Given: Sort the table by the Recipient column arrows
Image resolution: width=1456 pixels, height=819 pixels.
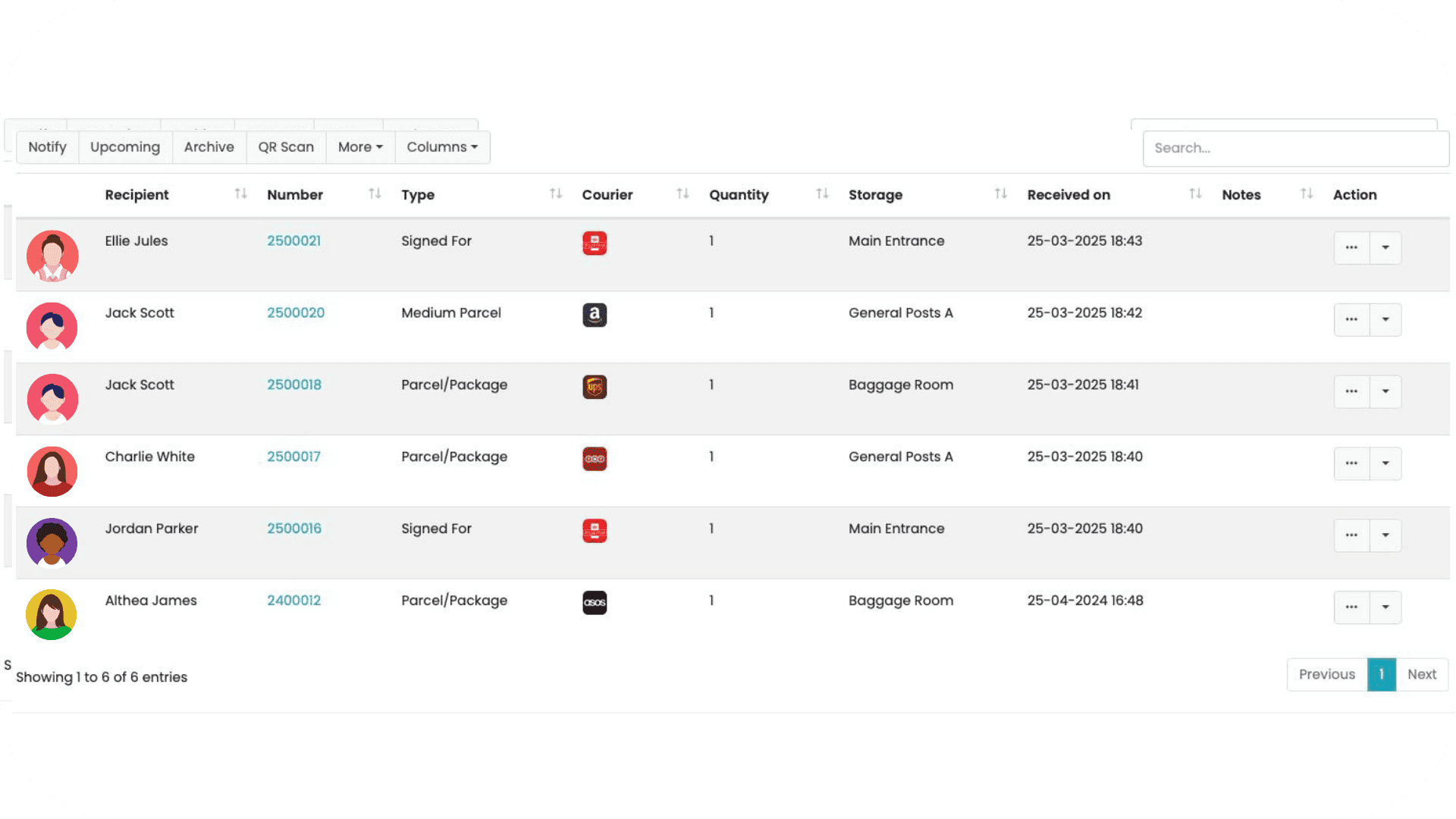Looking at the screenshot, I should (x=240, y=194).
